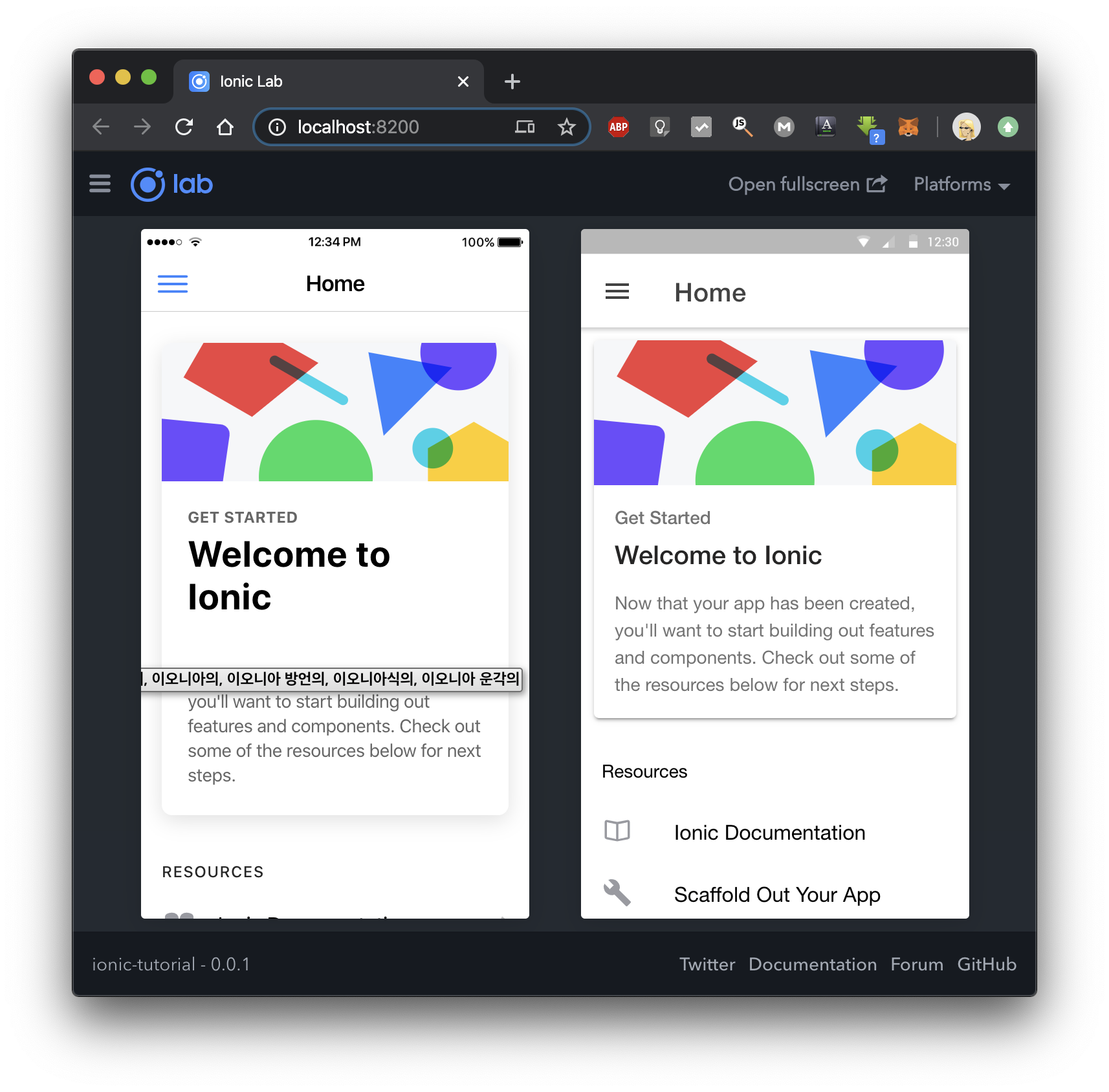1109x1092 pixels.
Task: Open a new browser tab
Action: tap(512, 82)
